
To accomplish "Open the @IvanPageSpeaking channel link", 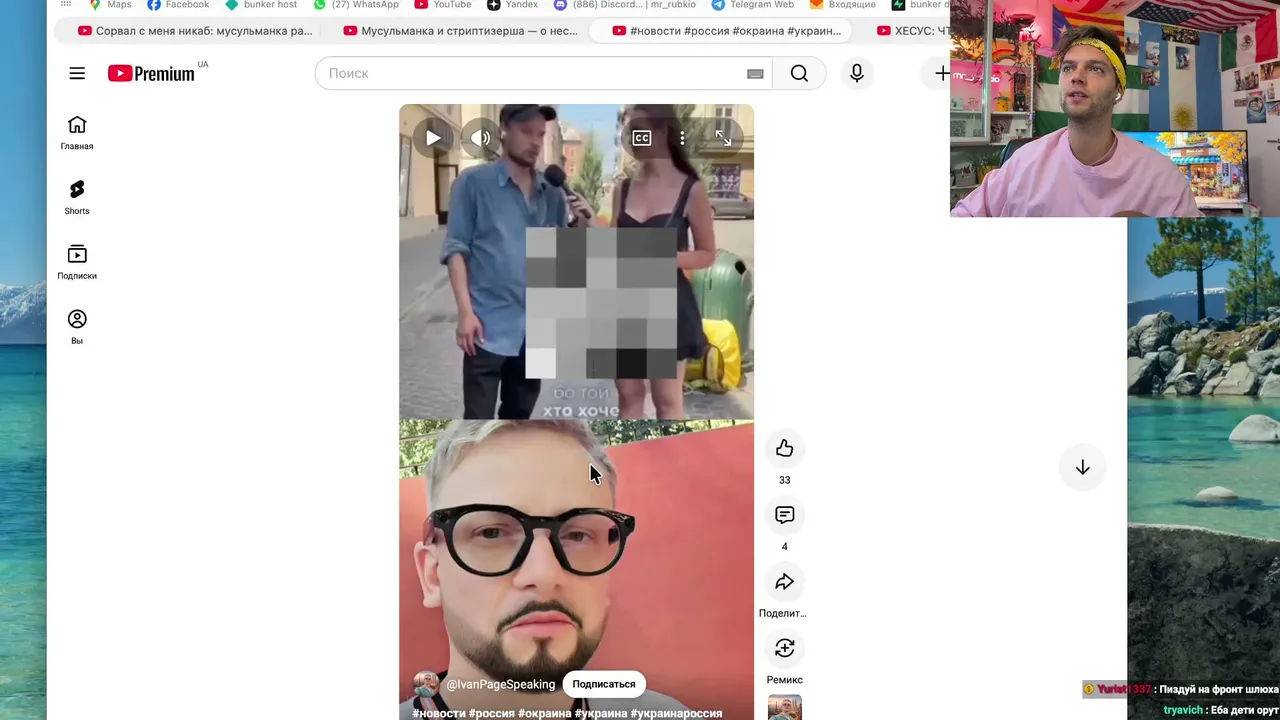I will 500,684.
